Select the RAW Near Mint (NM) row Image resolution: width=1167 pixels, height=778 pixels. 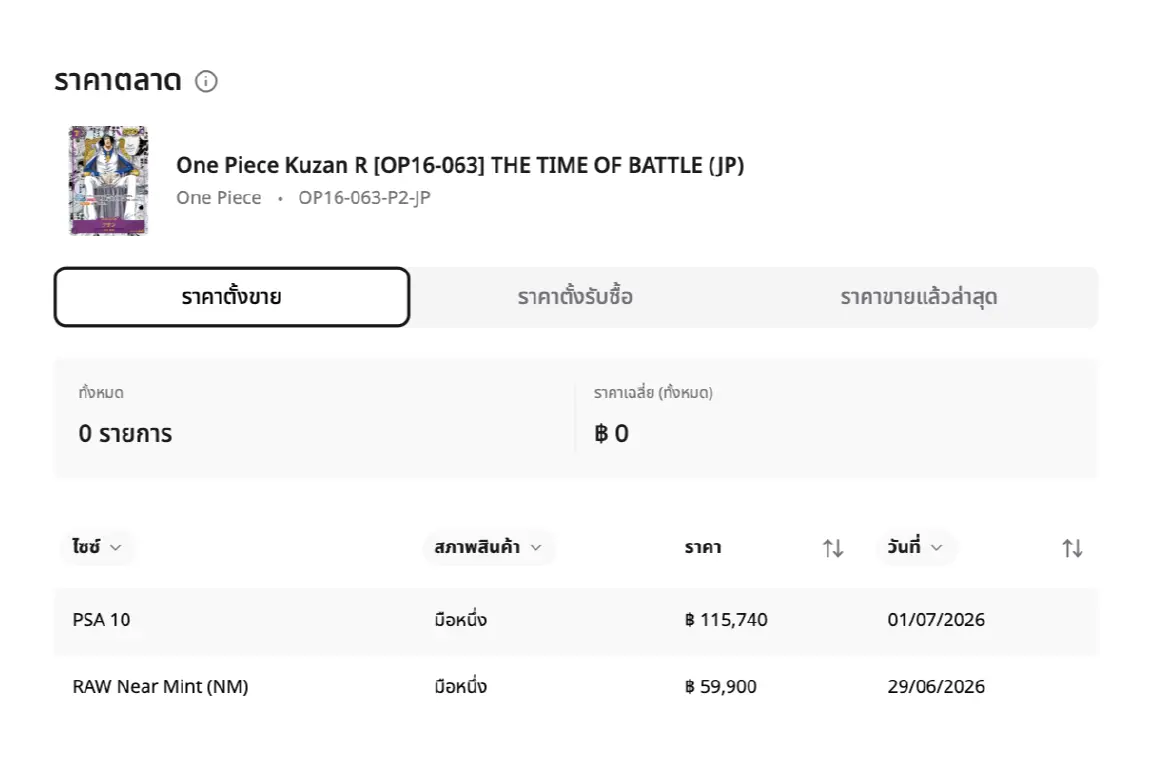coord(576,686)
